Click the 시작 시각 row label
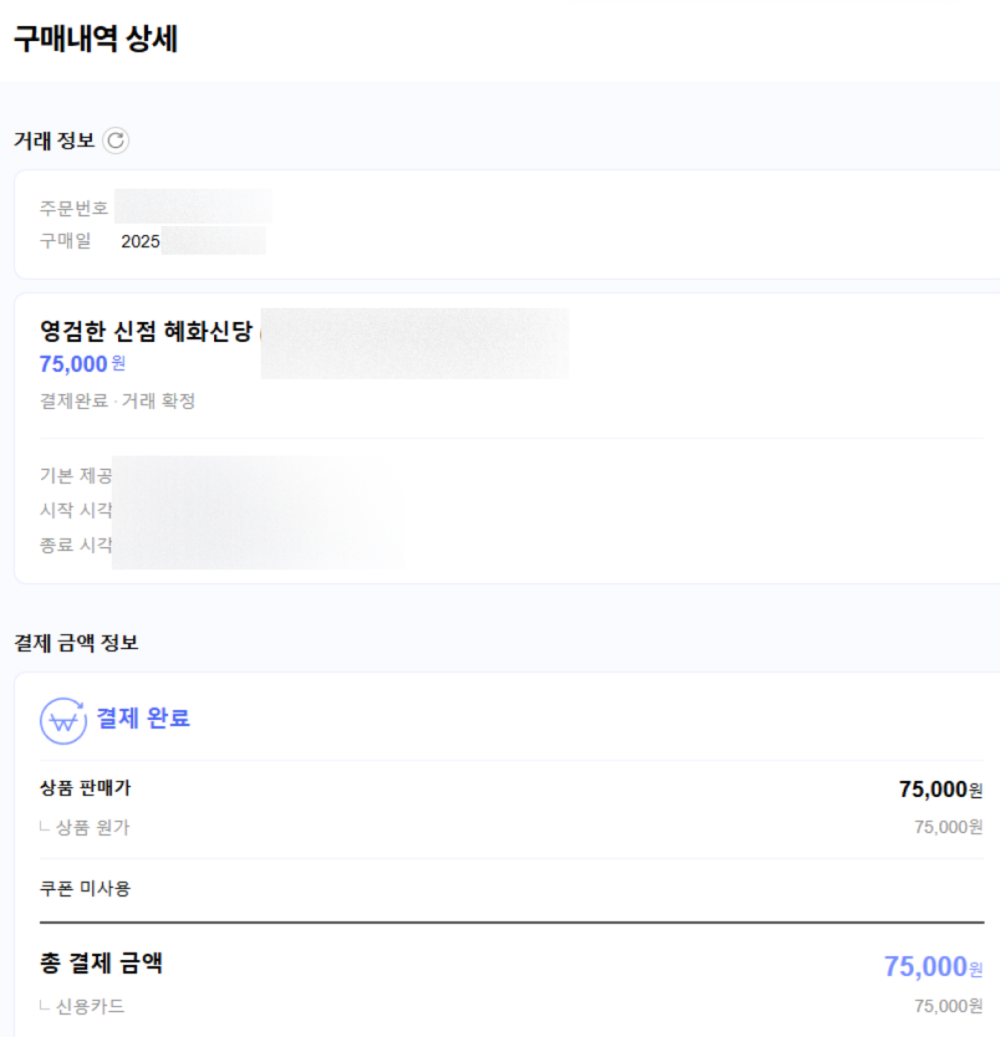Screen dimensions: 1000x1037 [76, 511]
